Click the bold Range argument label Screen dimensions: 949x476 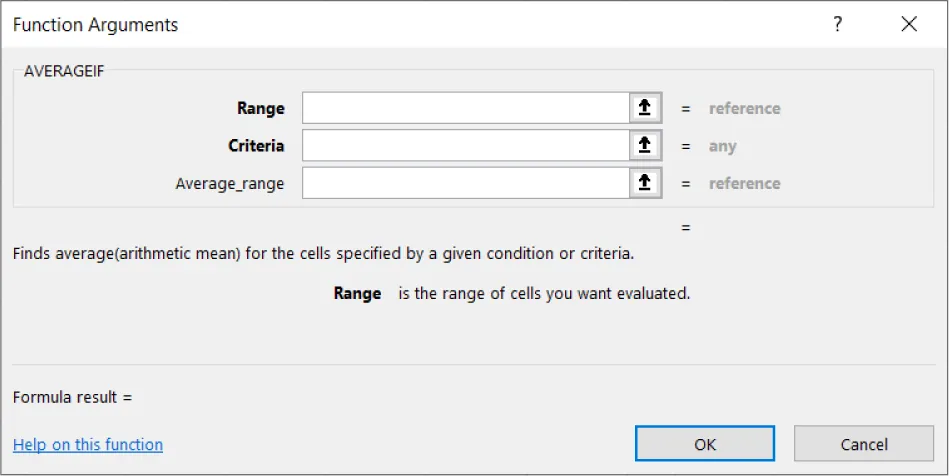point(260,108)
